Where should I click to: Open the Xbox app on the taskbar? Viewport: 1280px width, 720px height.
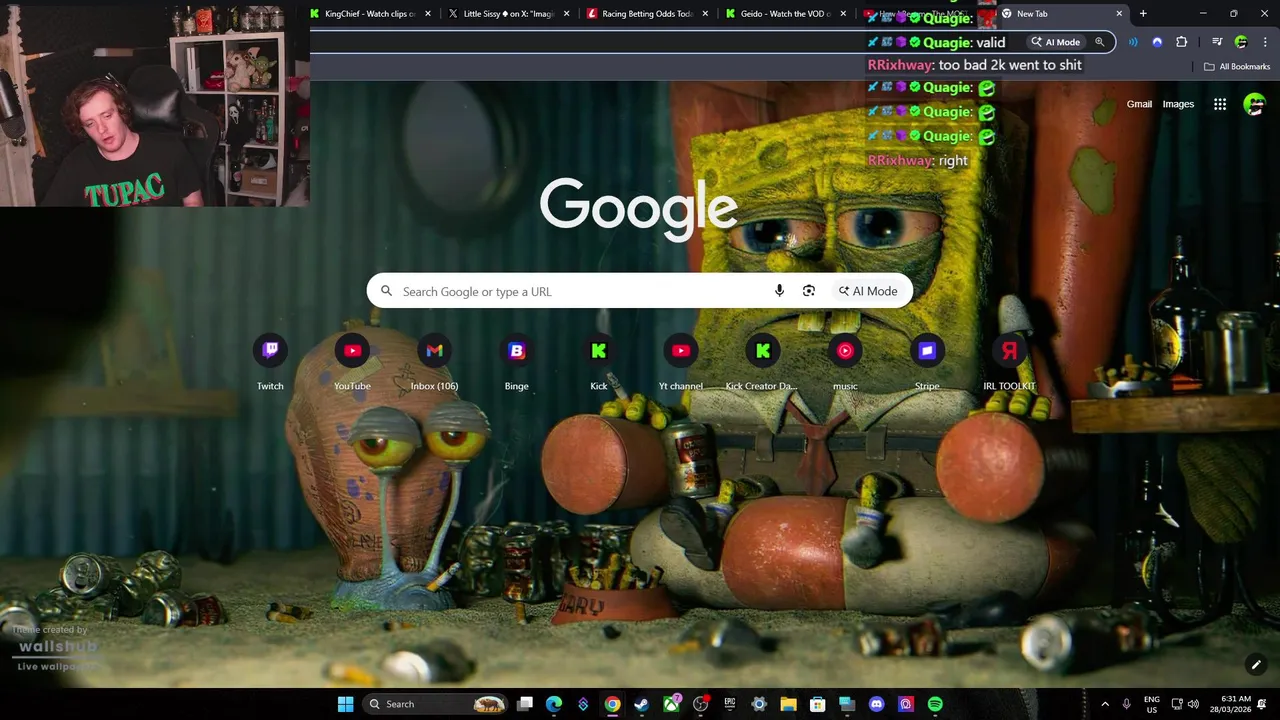tap(671, 704)
